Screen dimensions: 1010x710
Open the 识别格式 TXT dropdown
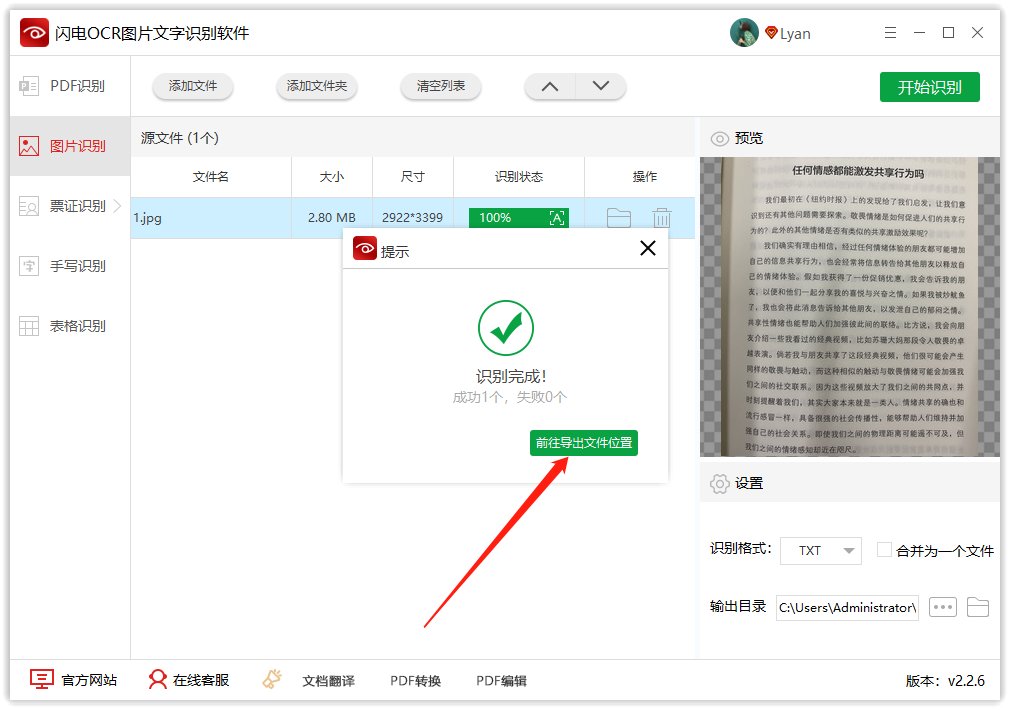tap(820, 550)
